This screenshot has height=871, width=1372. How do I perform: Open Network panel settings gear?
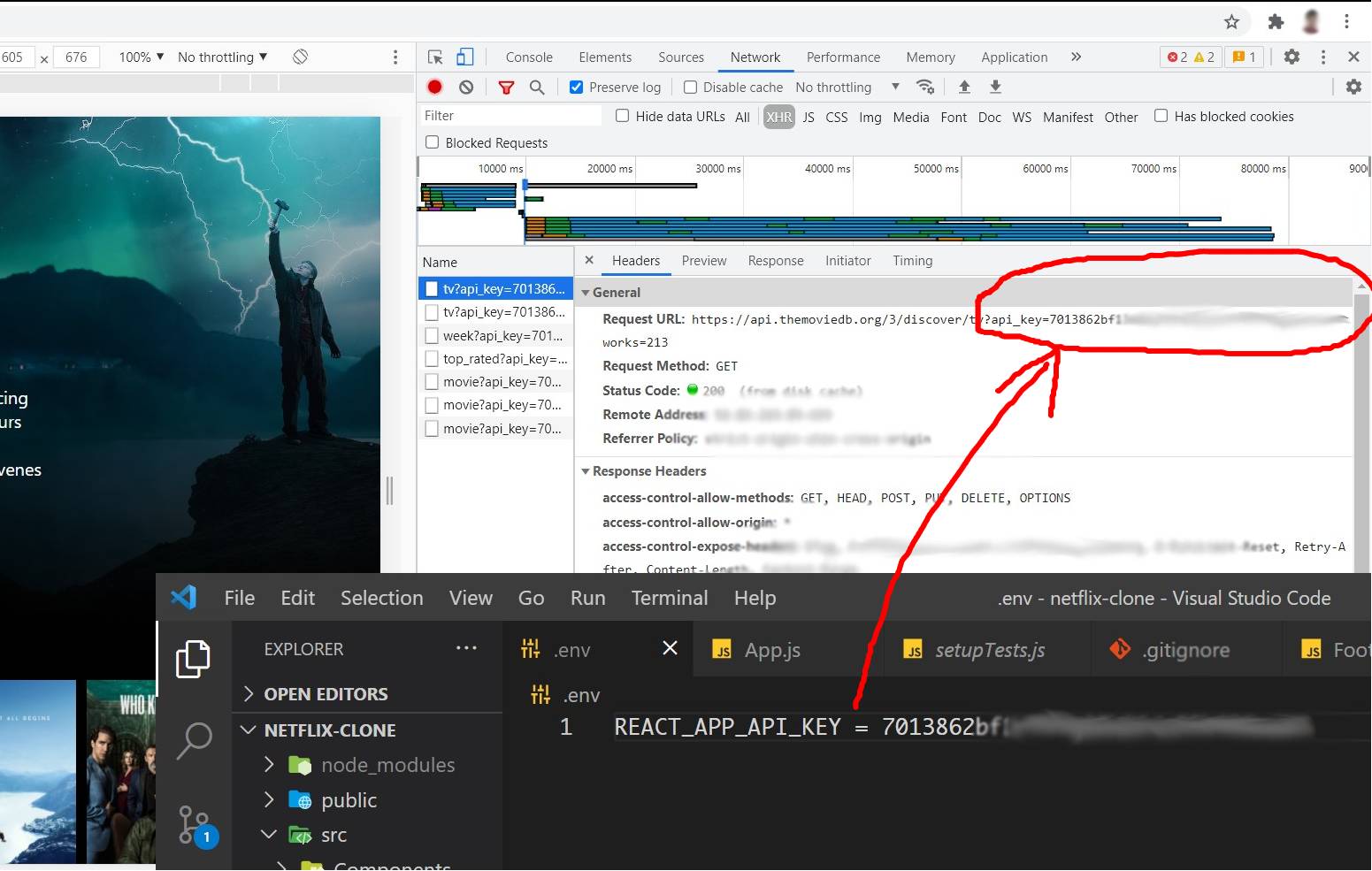(x=1353, y=87)
